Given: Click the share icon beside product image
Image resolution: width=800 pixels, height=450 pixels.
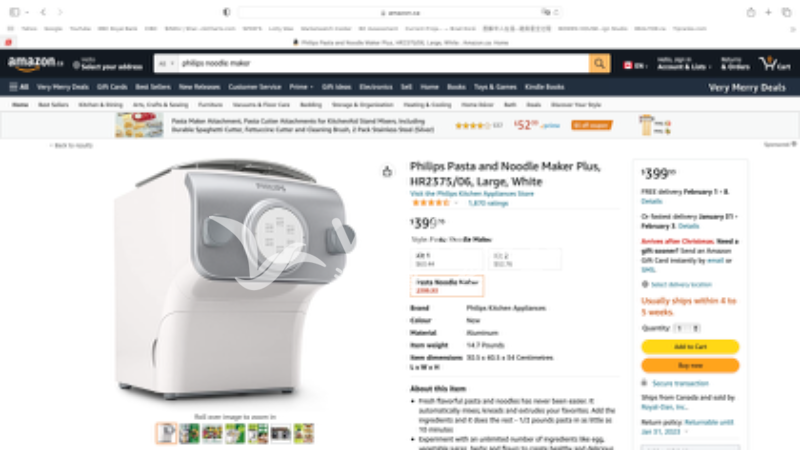Looking at the screenshot, I should click(387, 171).
